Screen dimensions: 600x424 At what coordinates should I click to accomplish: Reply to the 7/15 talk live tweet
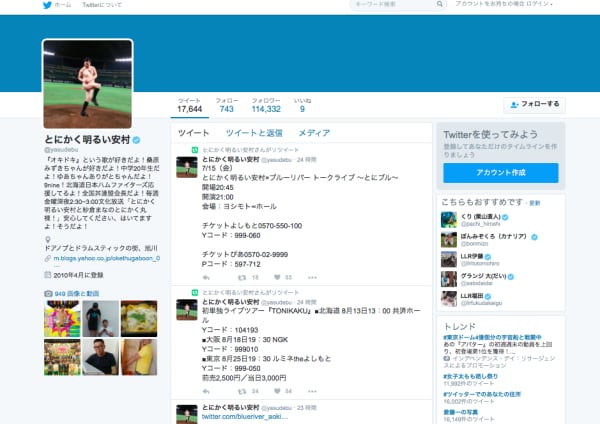(x=205, y=277)
